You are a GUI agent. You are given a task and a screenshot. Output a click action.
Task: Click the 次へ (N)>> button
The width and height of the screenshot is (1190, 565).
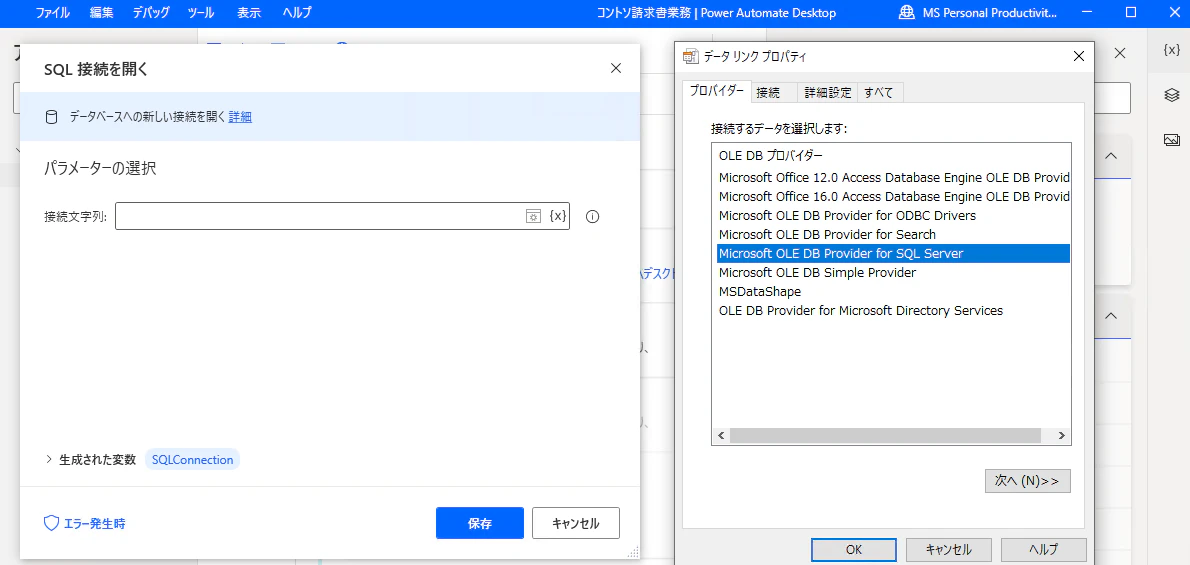[x=1028, y=481]
